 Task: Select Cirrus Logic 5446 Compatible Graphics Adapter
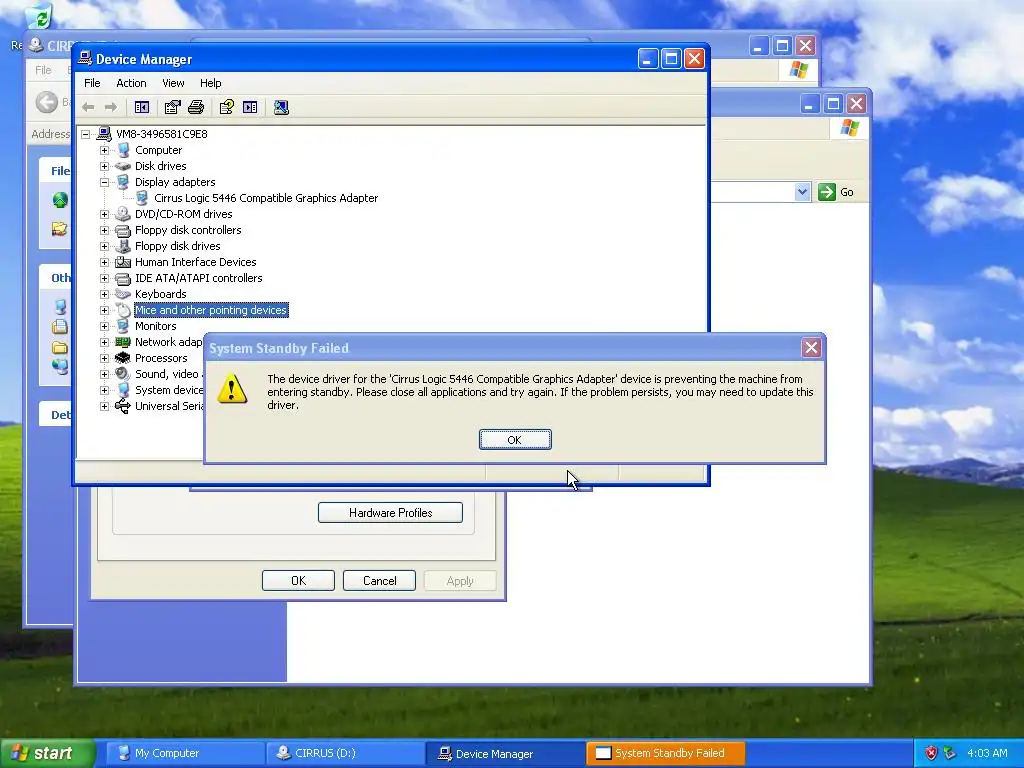[266, 198]
